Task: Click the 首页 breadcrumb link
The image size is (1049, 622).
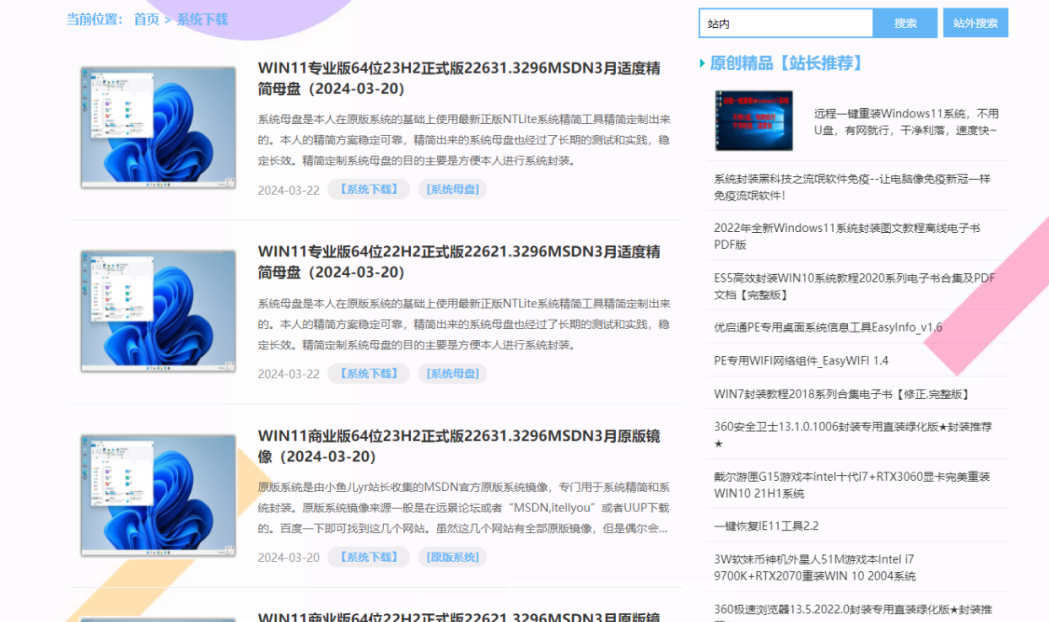Action: point(147,19)
